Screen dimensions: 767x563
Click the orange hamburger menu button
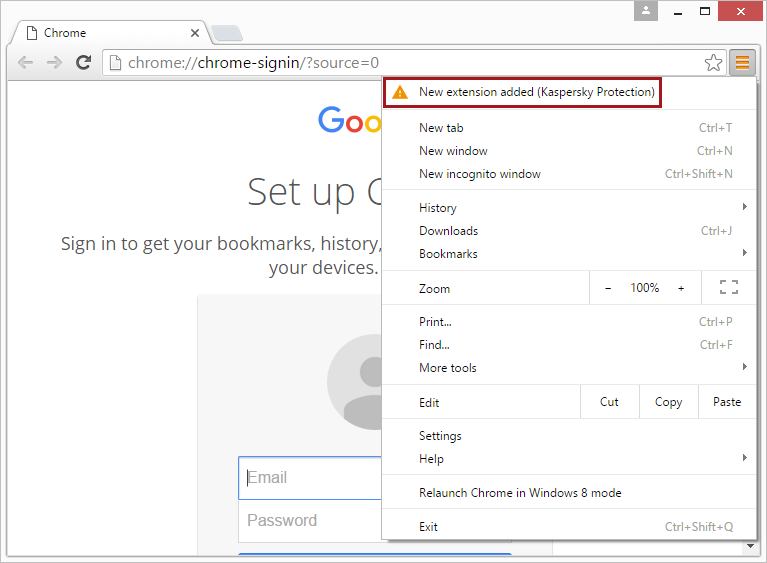(x=742, y=63)
